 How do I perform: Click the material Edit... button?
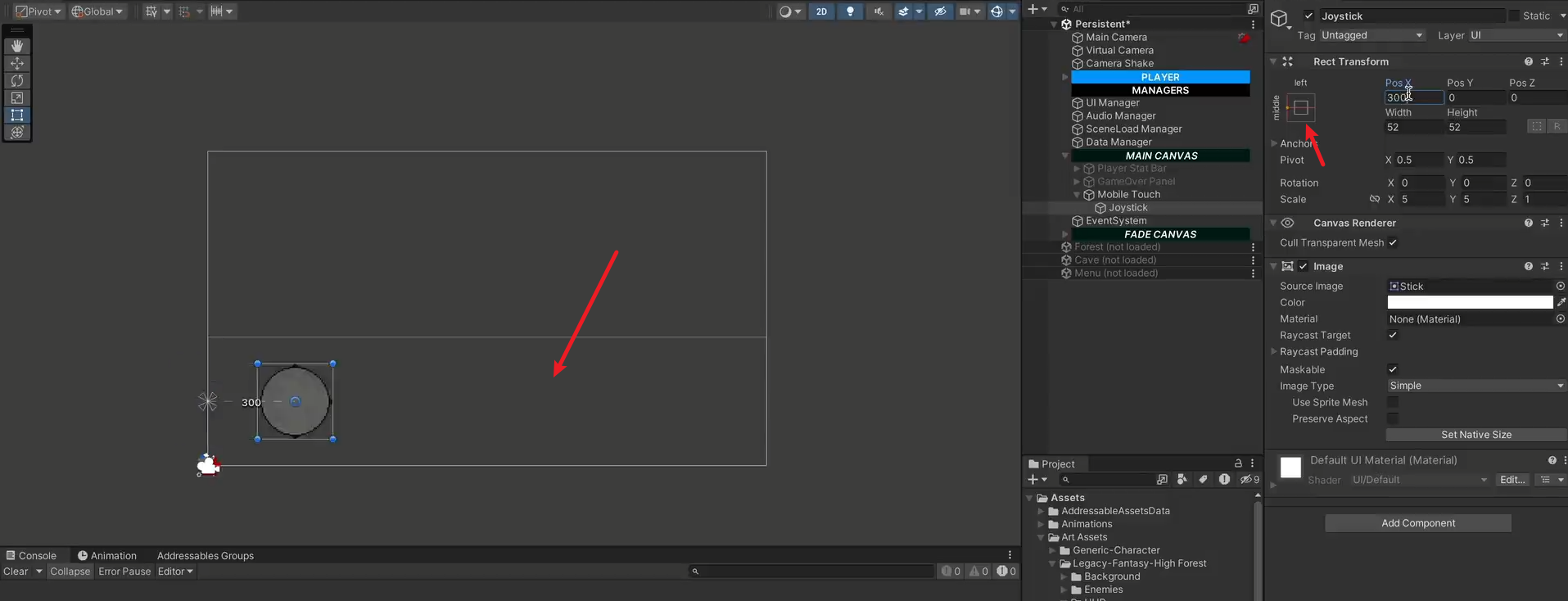[x=1512, y=480]
